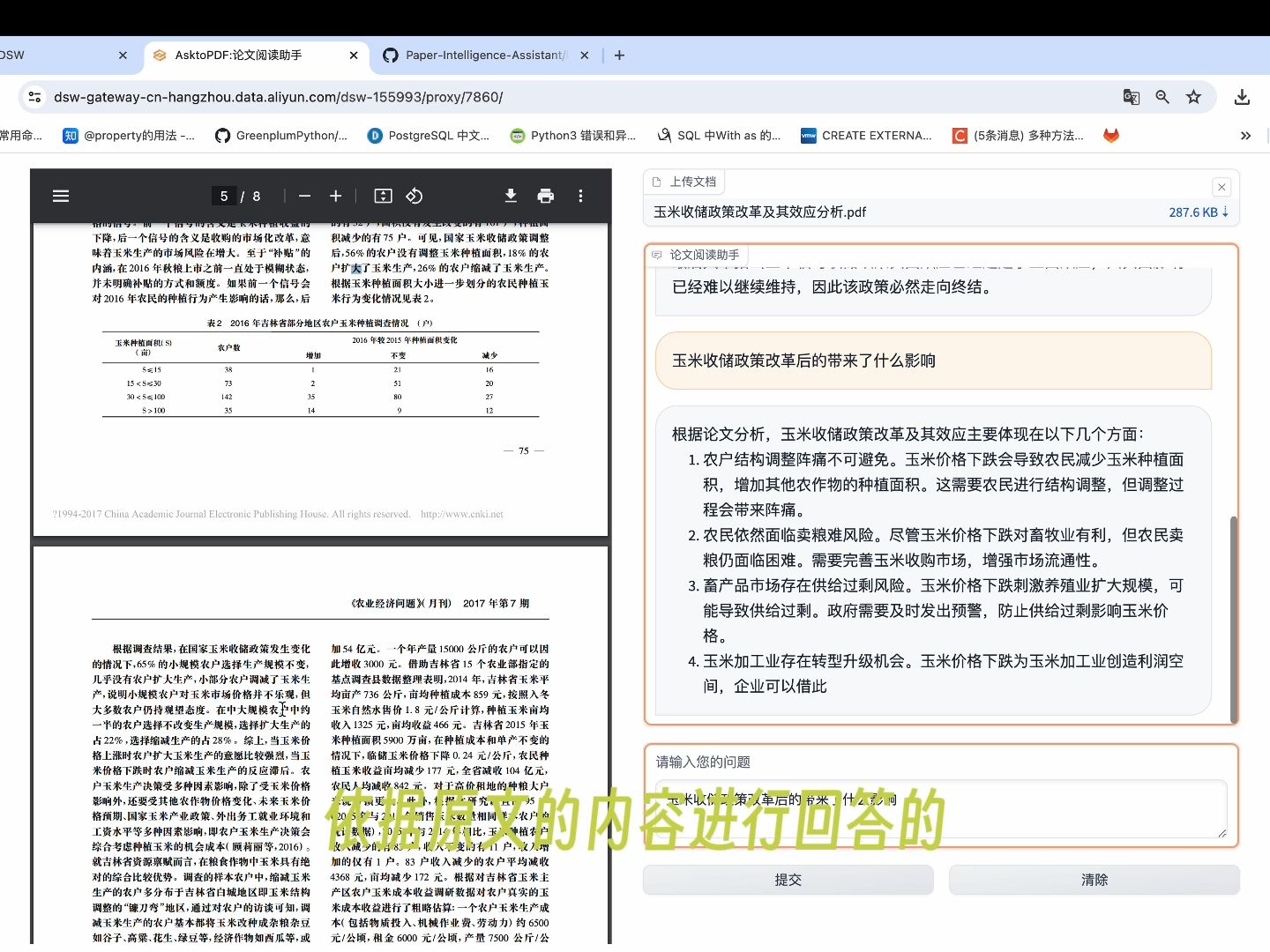
Task: Show more bookmarks chevron
Action: [1245, 135]
